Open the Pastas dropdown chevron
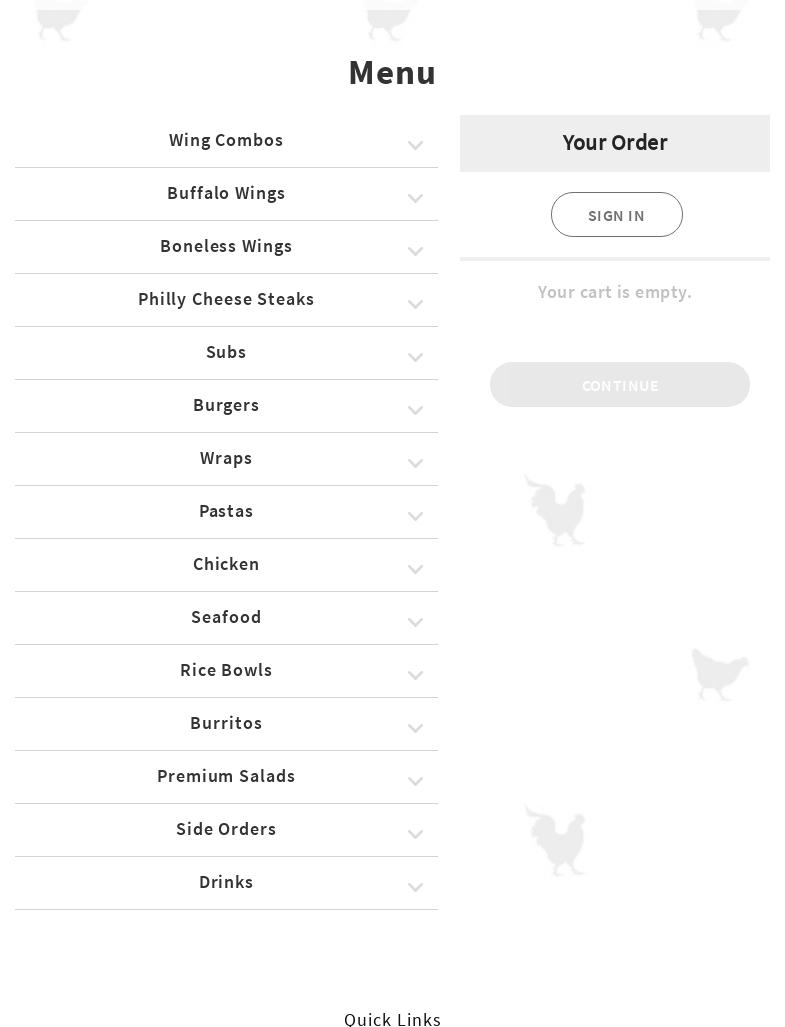The image size is (785, 1027). tap(415, 517)
